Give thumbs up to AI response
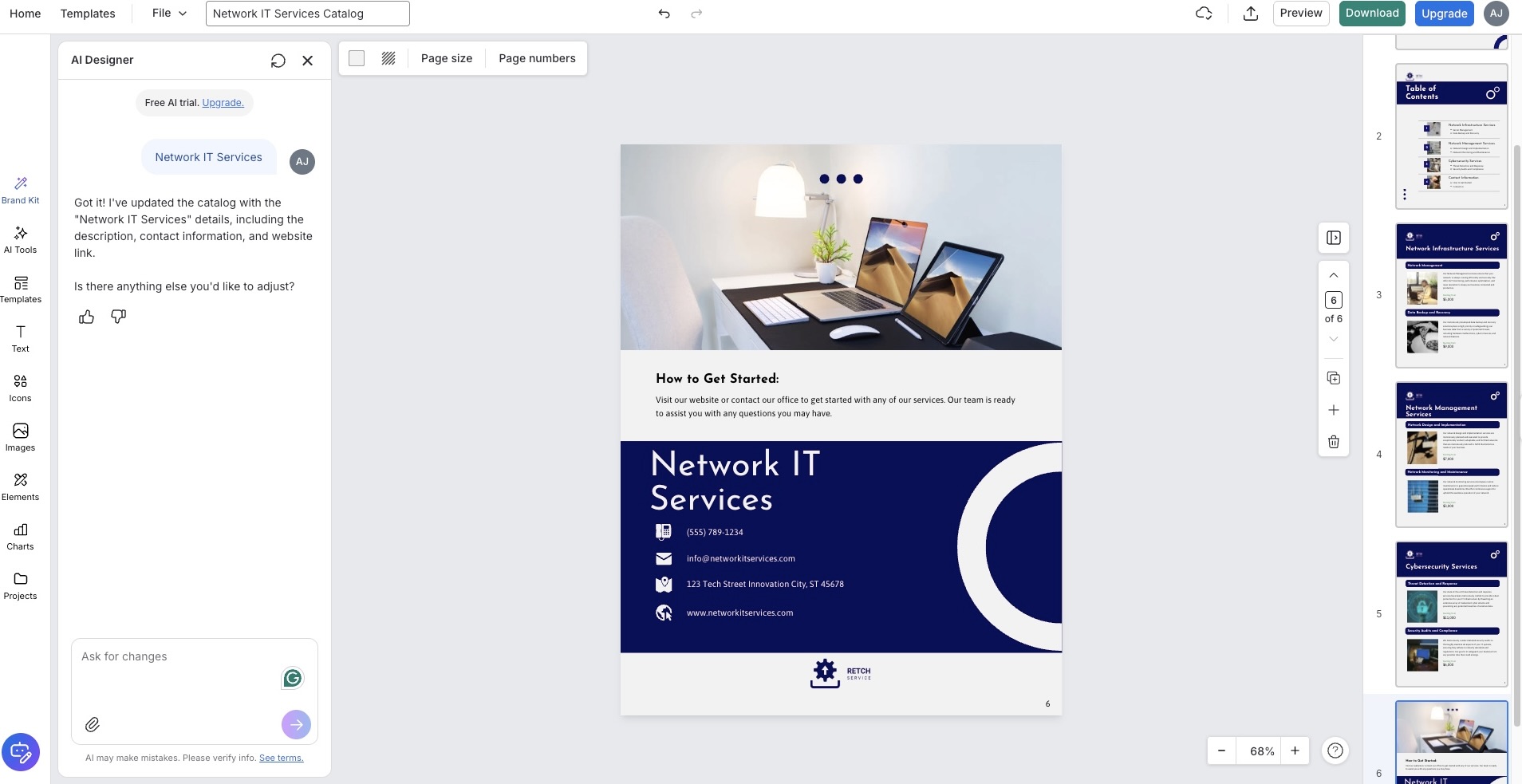 86,317
